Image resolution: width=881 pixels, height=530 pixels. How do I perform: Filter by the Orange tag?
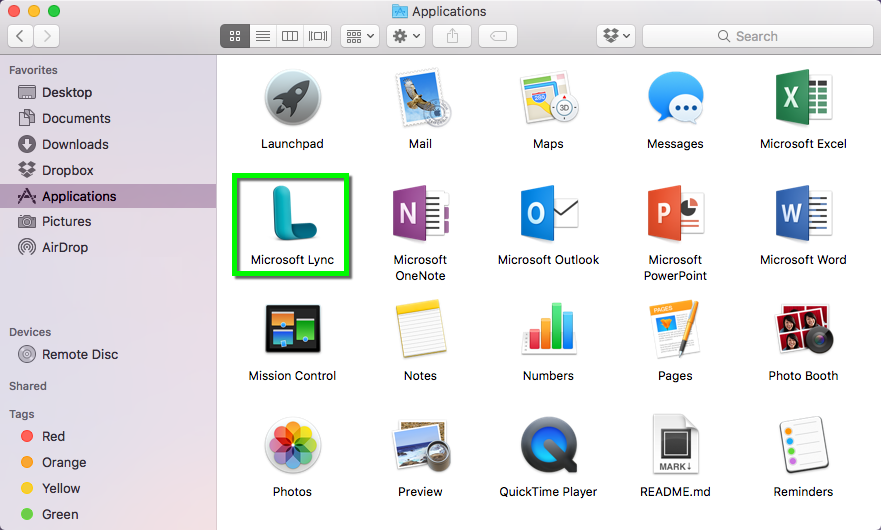[x=108, y=462]
